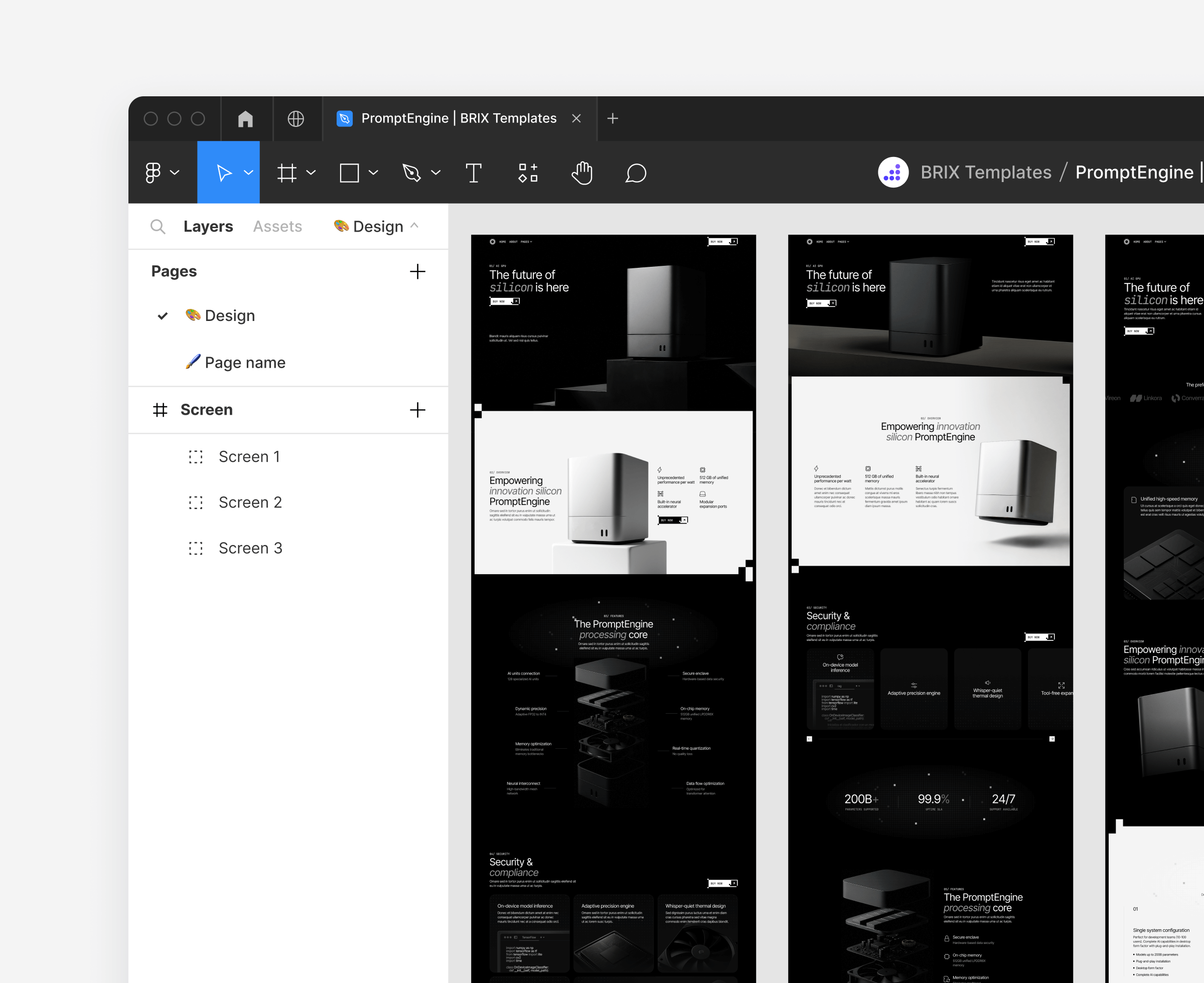The image size is (1204, 983).
Task: Select the Screen 2 frame
Action: (250, 502)
